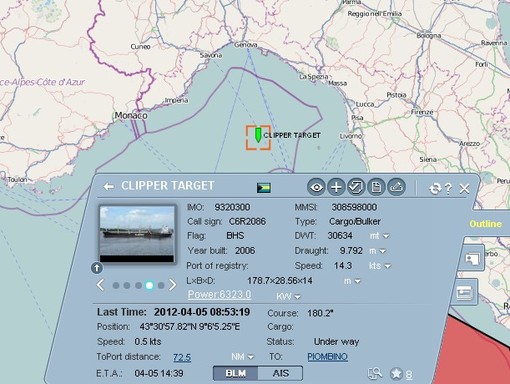Click the plus add icon in the panel header
This screenshot has height=384, width=510.
point(336,187)
